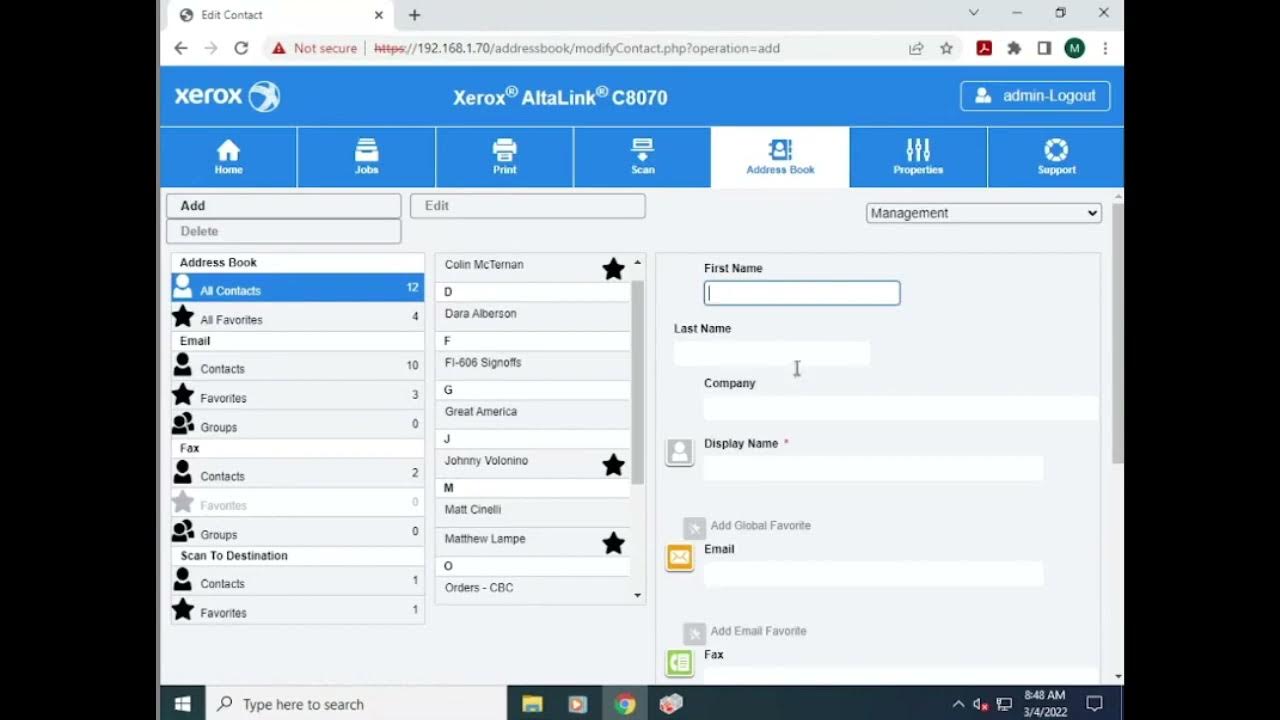
Task: Open Chrome extensions puzzle icon
Action: coord(1014,48)
